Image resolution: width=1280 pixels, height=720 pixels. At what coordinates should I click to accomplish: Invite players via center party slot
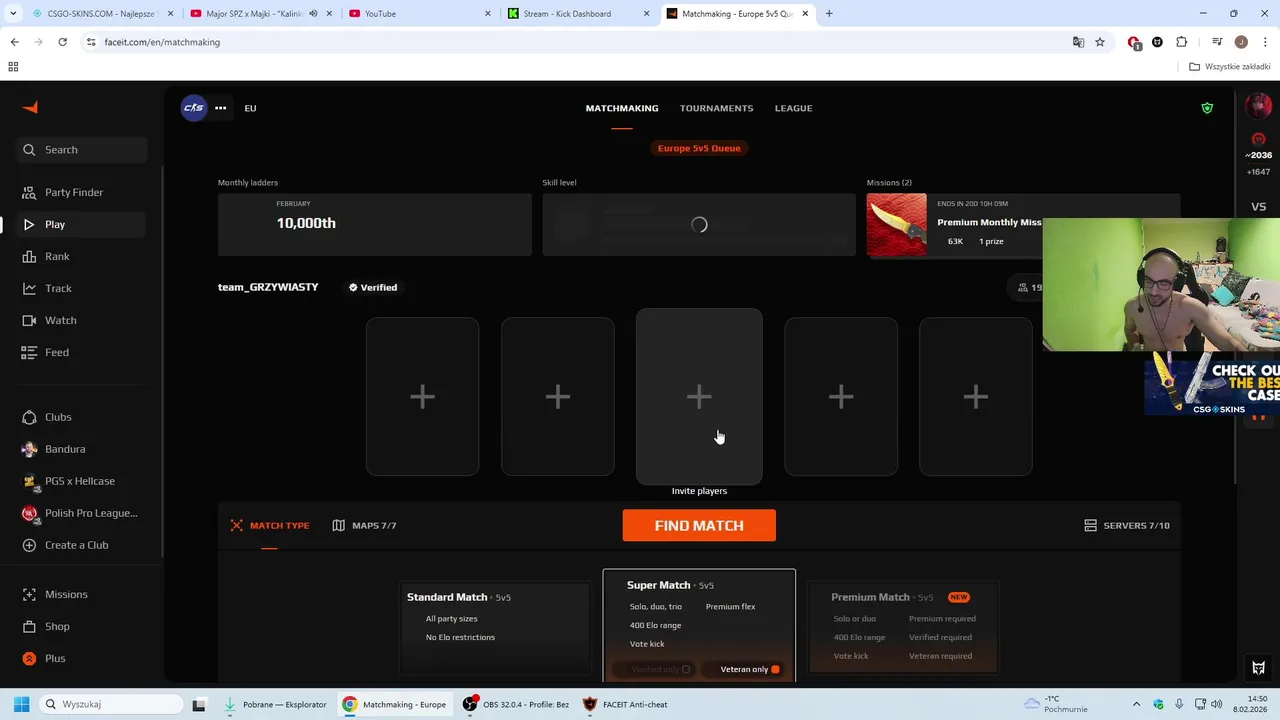699,397
